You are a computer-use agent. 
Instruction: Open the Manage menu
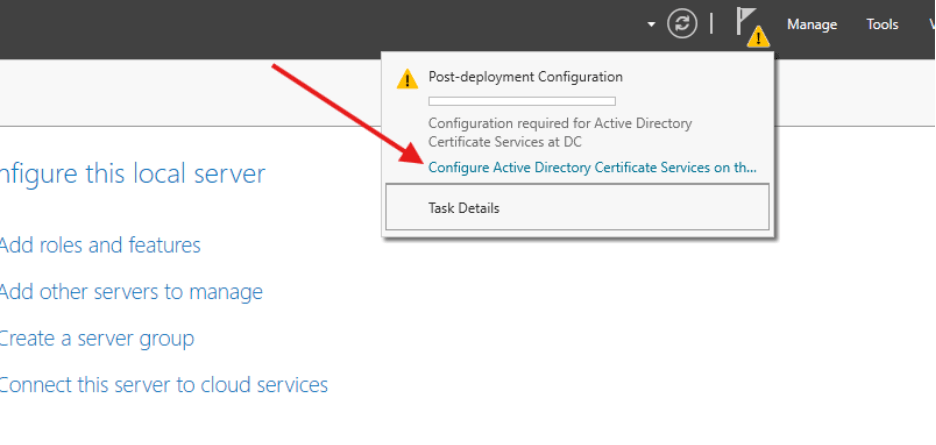pyautogui.click(x=811, y=24)
